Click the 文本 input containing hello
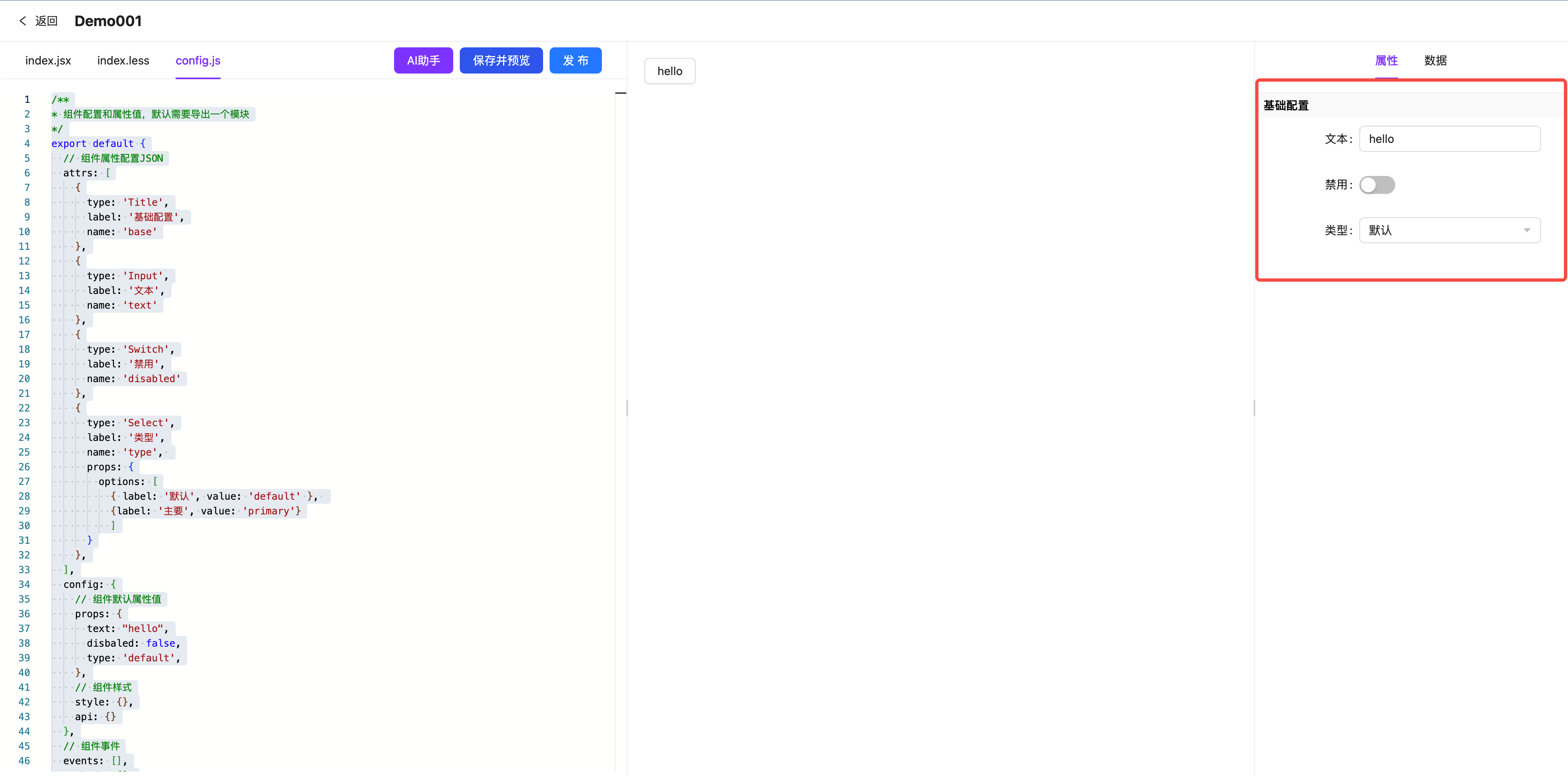The image size is (1568, 783). pos(1450,139)
